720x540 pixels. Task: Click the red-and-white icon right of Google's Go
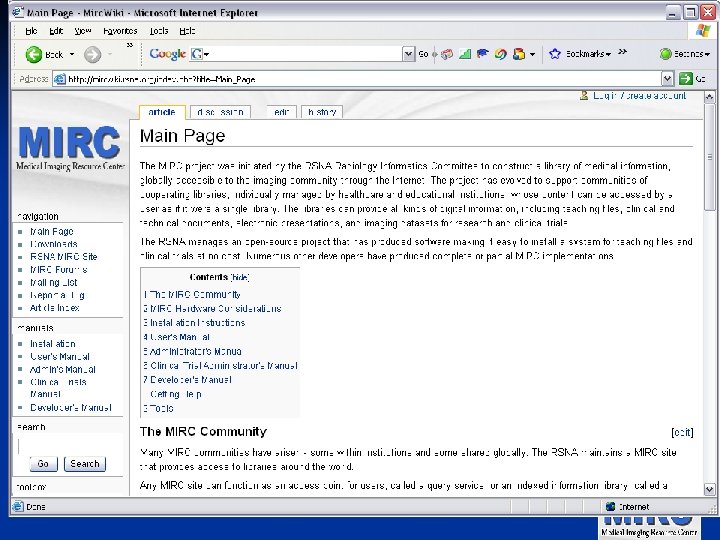click(x=447, y=54)
